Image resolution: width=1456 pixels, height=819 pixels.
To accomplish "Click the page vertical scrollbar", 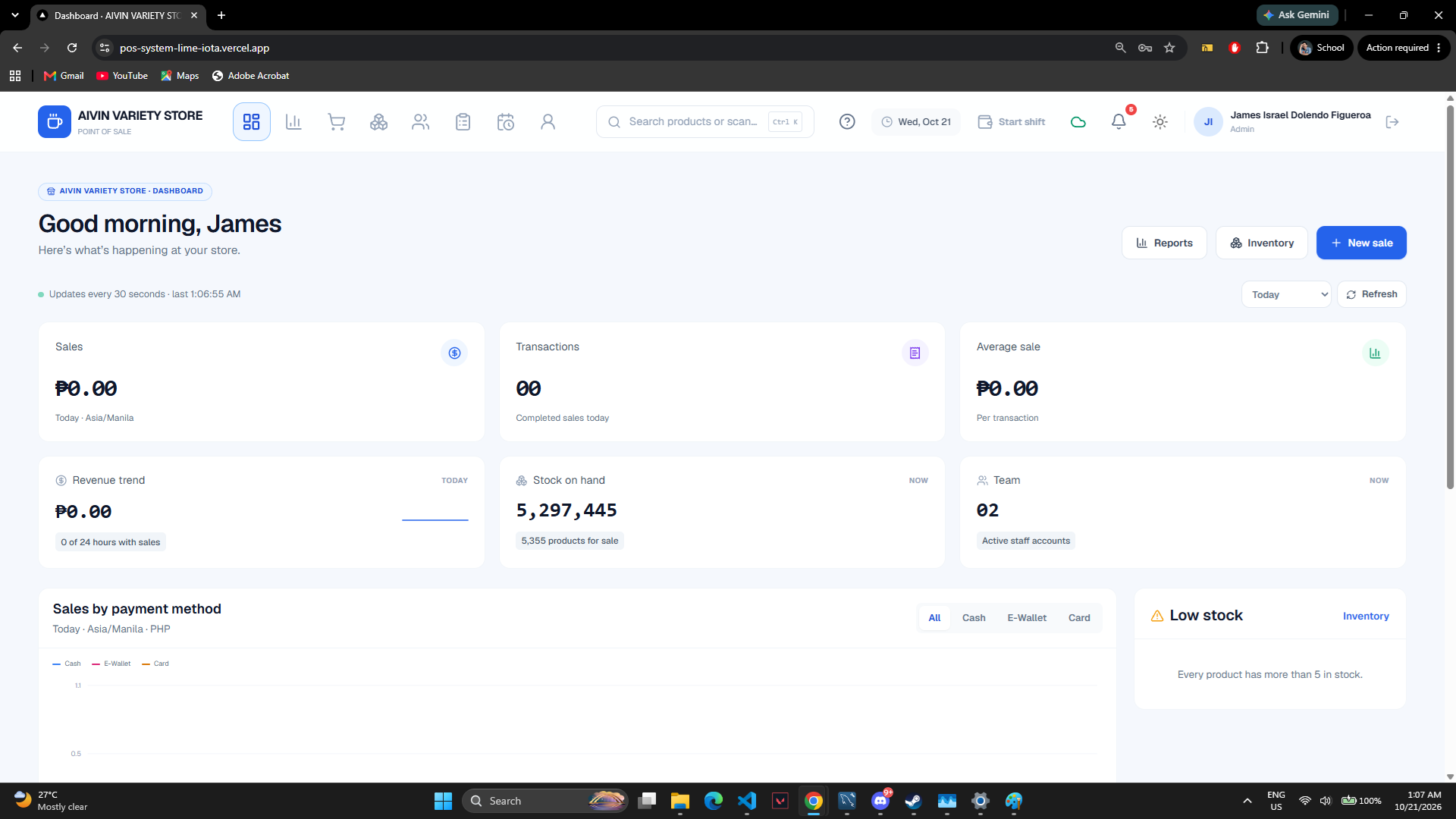I will (x=1450, y=296).
